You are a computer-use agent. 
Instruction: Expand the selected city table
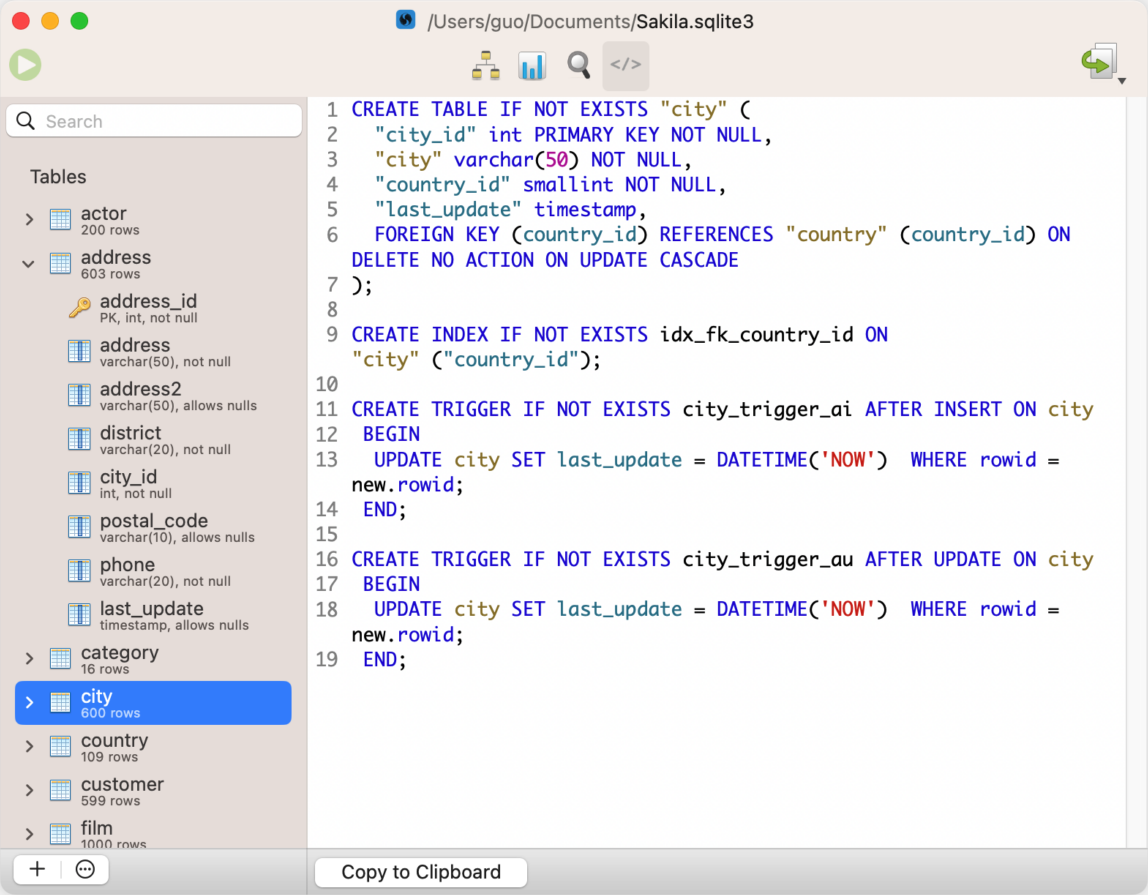[29, 703]
